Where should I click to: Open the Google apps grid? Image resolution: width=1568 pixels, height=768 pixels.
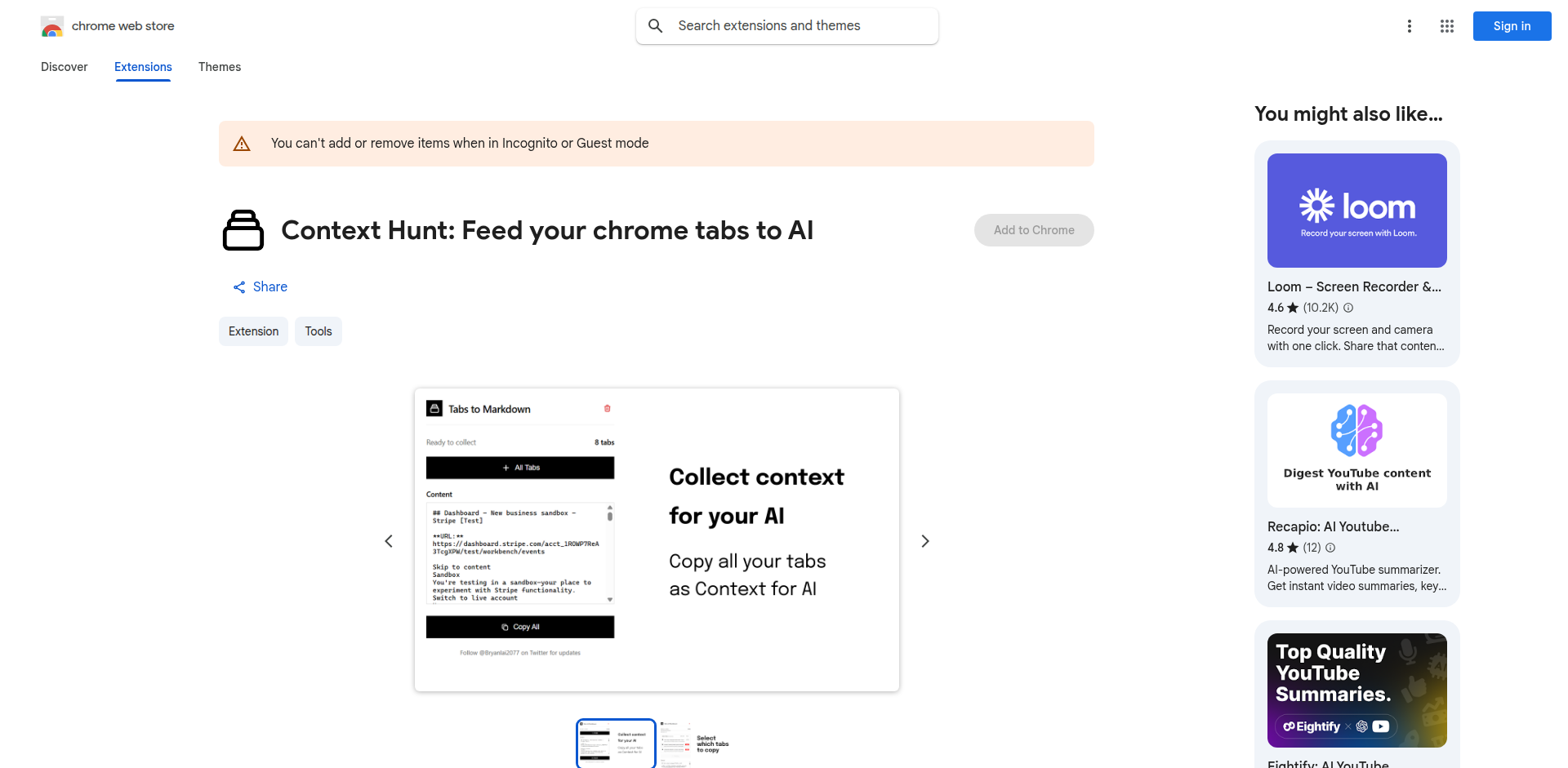1446,26
